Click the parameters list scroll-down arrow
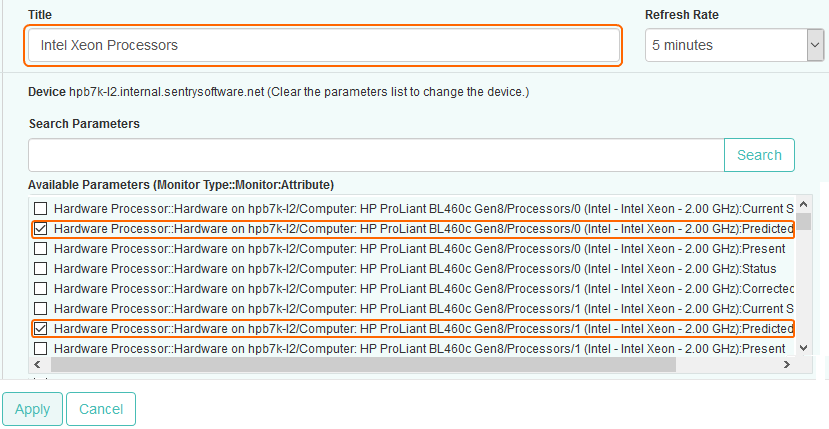This screenshot has height=429, width=829. pos(804,349)
